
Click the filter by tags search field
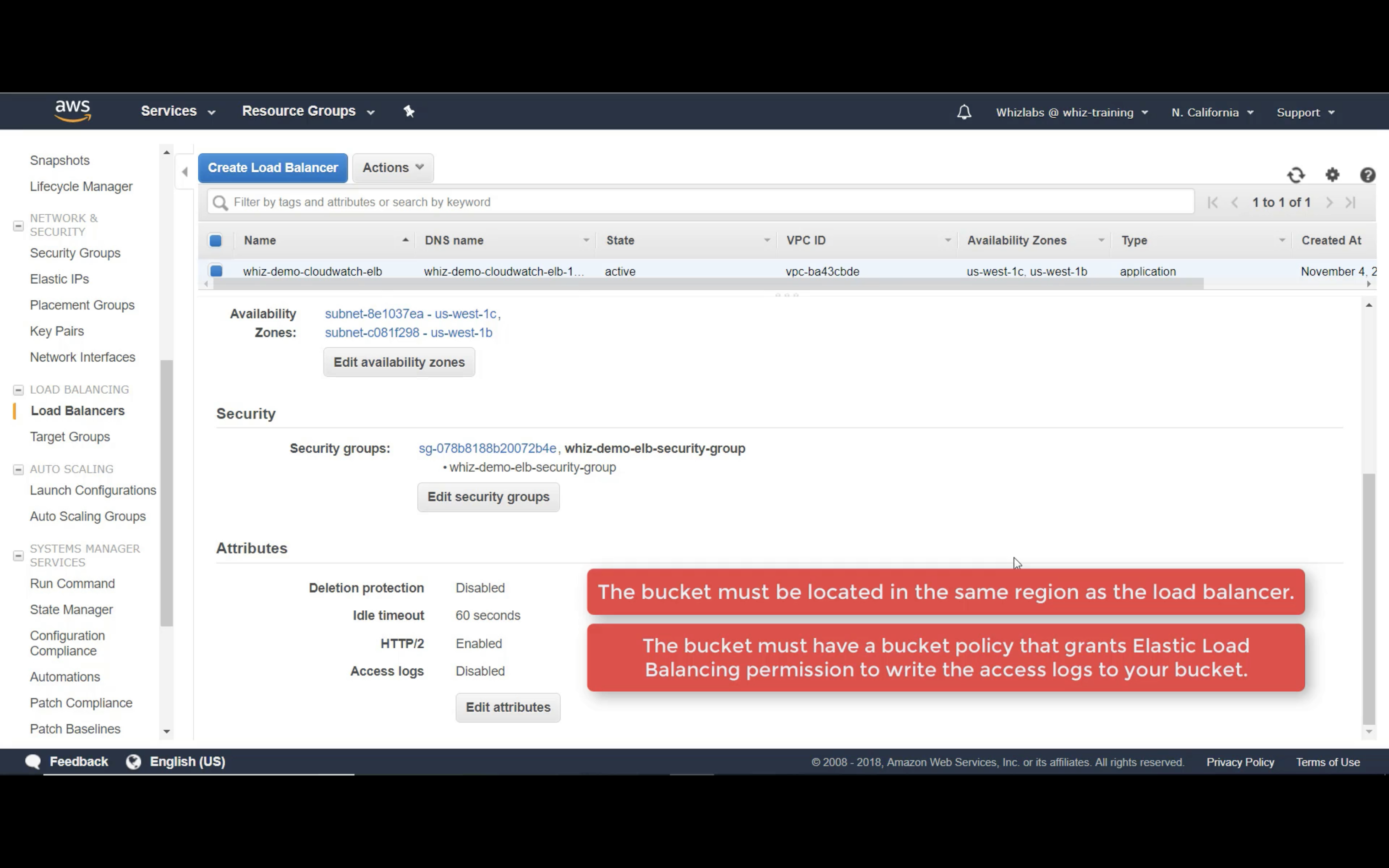pyautogui.click(x=700, y=202)
